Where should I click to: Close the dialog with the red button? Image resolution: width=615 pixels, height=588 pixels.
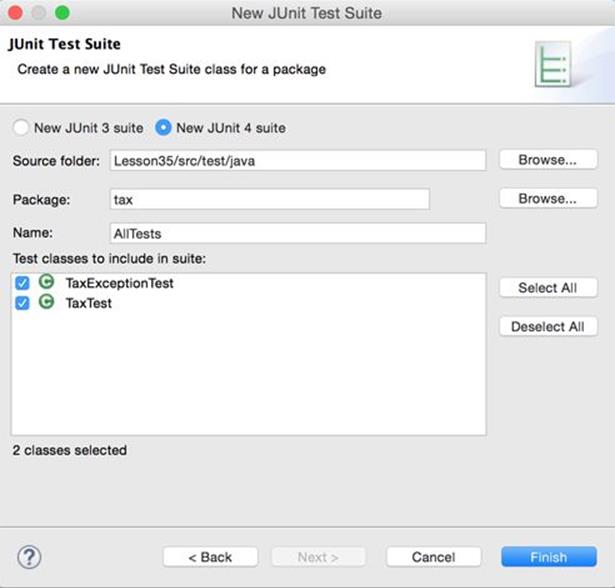tap(15, 13)
